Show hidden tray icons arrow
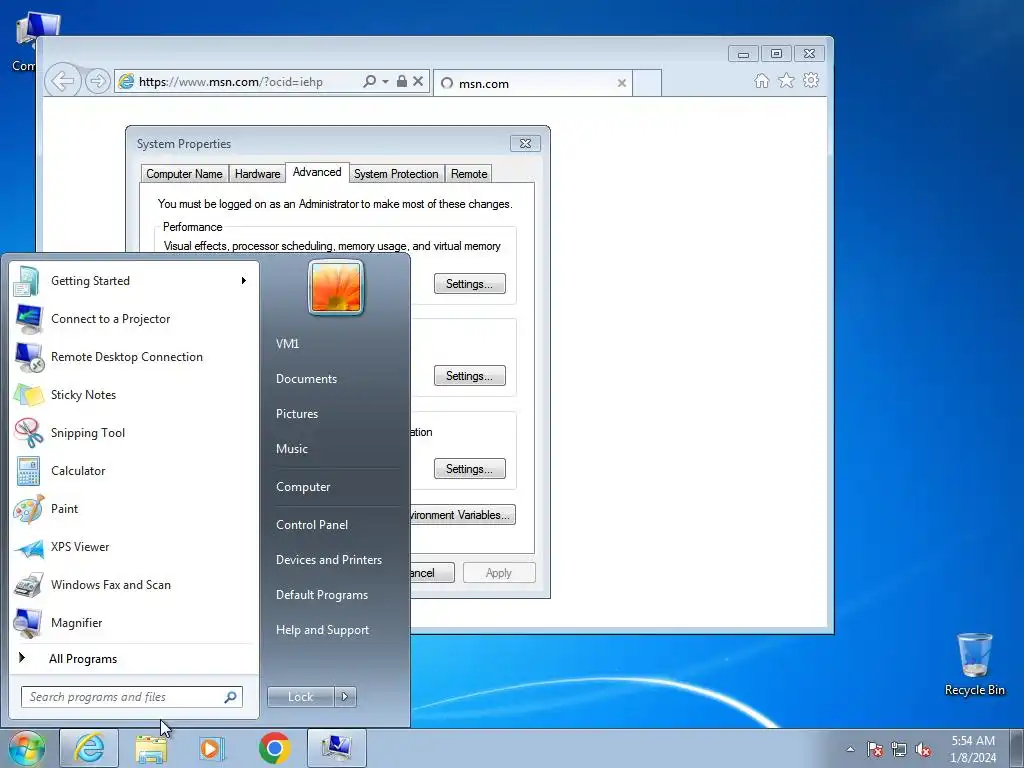The height and width of the screenshot is (768, 1024). tap(850, 749)
